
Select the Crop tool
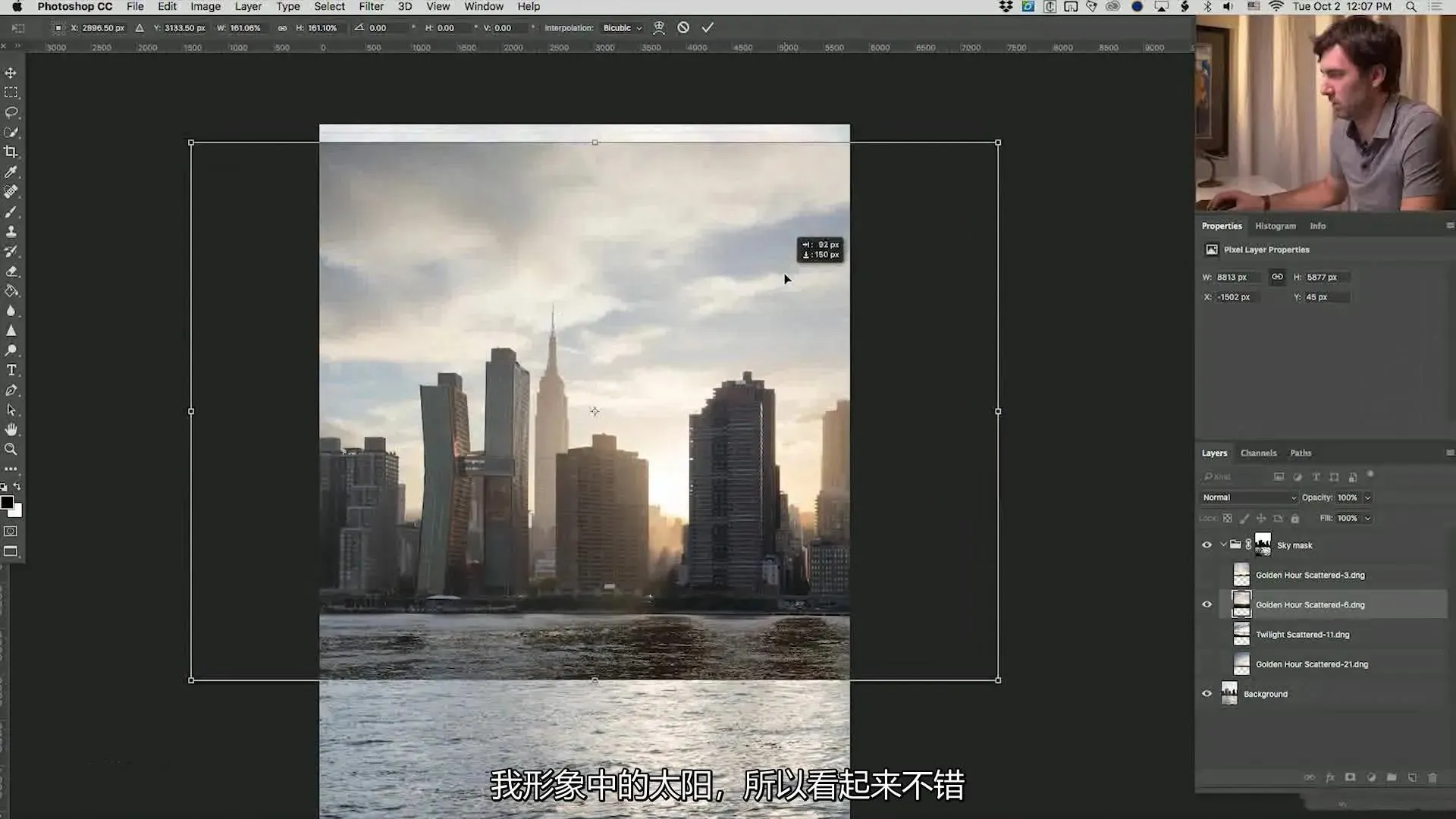tap(11, 152)
